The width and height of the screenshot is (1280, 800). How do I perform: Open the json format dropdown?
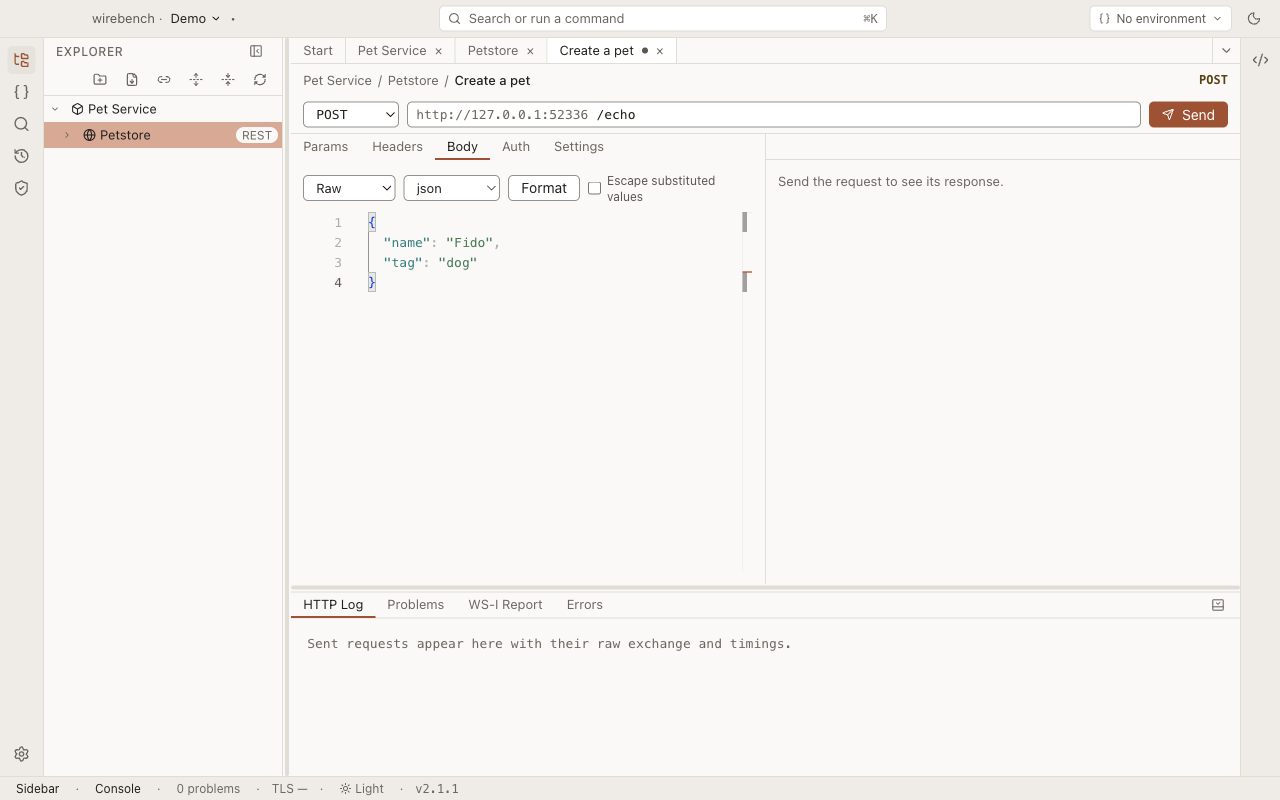pyautogui.click(x=452, y=188)
